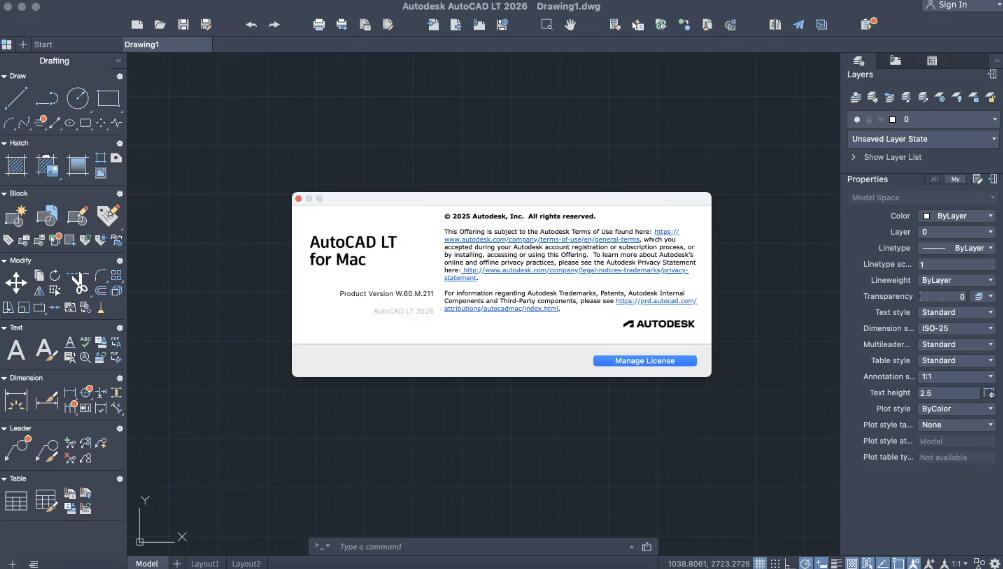Click the Zoom window toolbar icon
The width and height of the screenshot is (1003, 569).
[x=546, y=25]
